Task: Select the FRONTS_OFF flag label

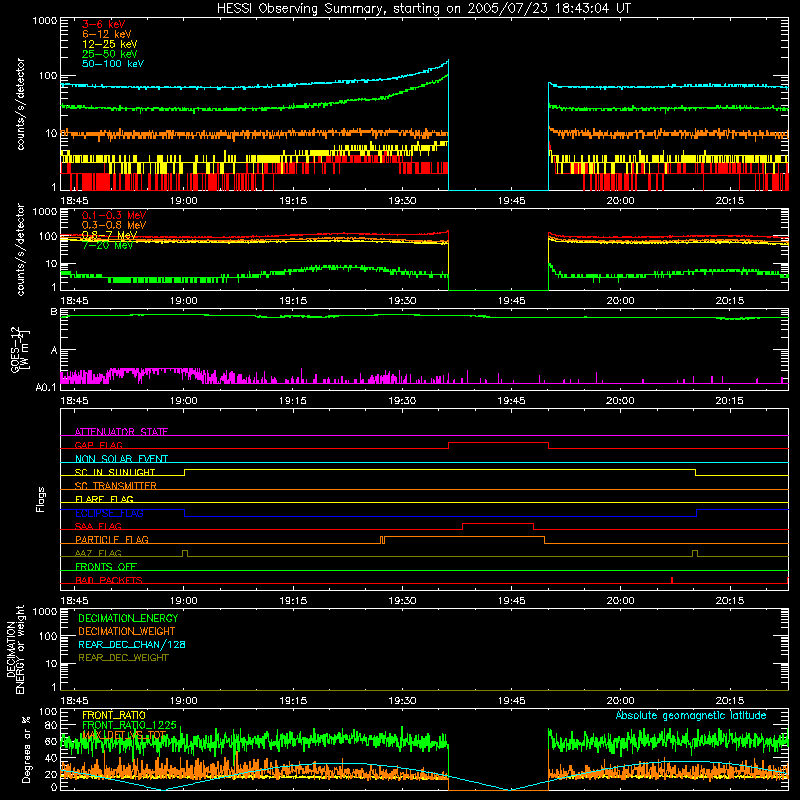Action: click(x=106, y=566)
